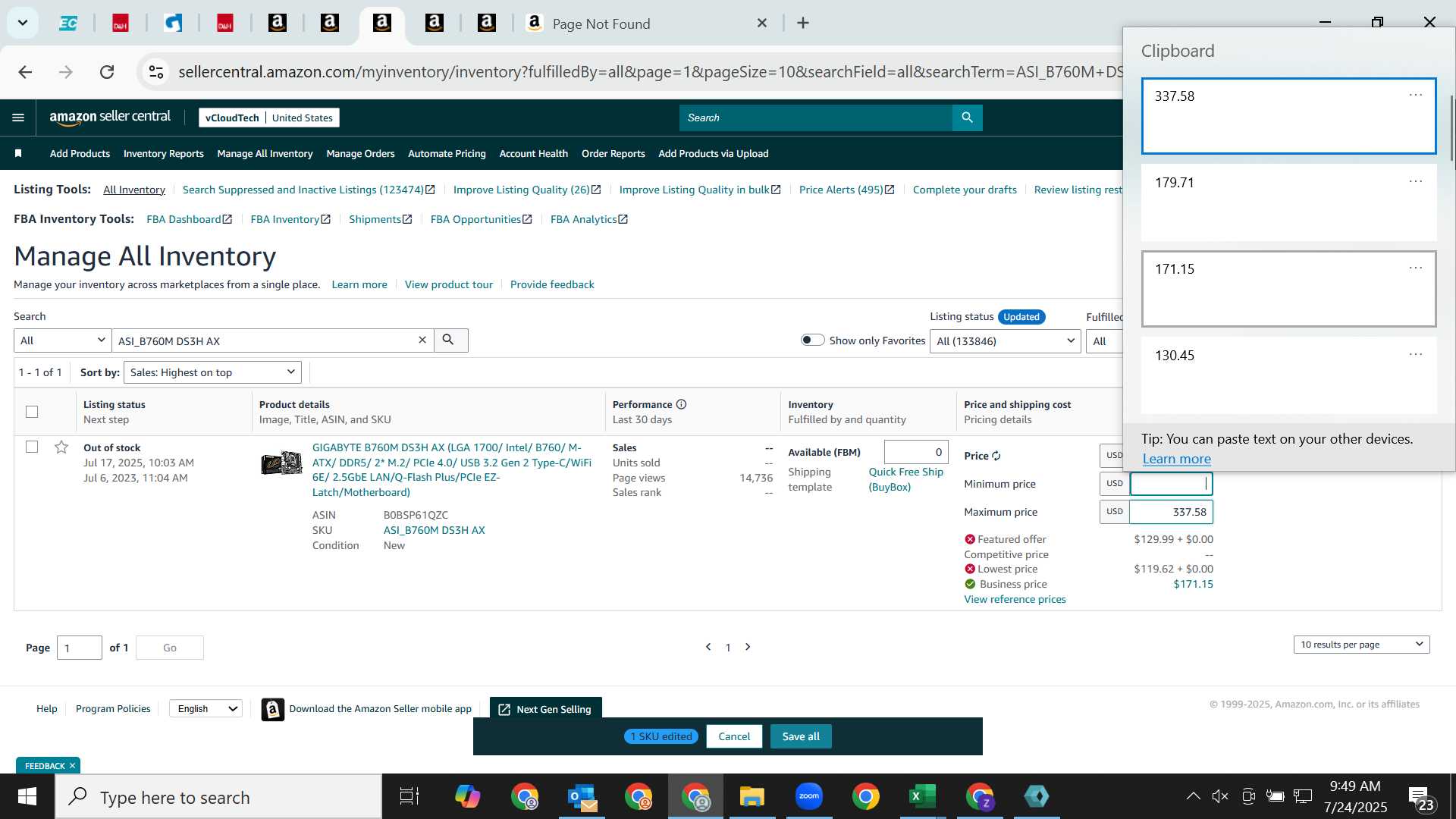Switch to the Page Not Found tab
The height and width of the screenshot is (819, 1456).
pyautogui.click(x=645, y=24)
